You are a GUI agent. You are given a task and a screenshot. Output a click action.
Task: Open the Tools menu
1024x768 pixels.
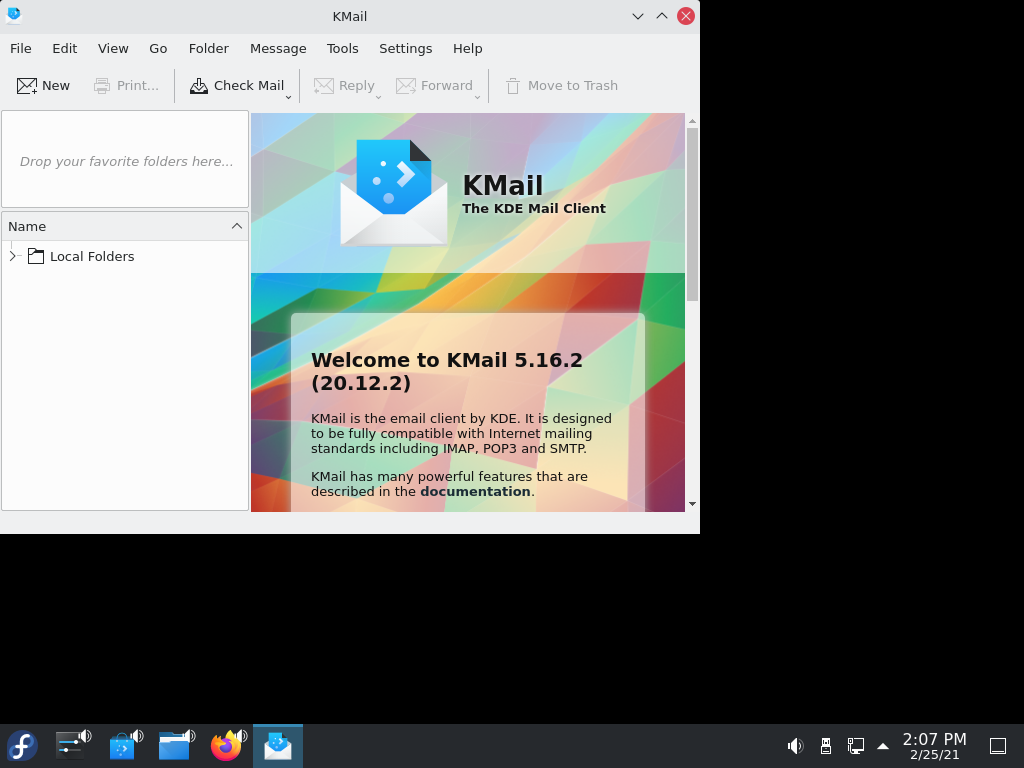click(342, 48)
